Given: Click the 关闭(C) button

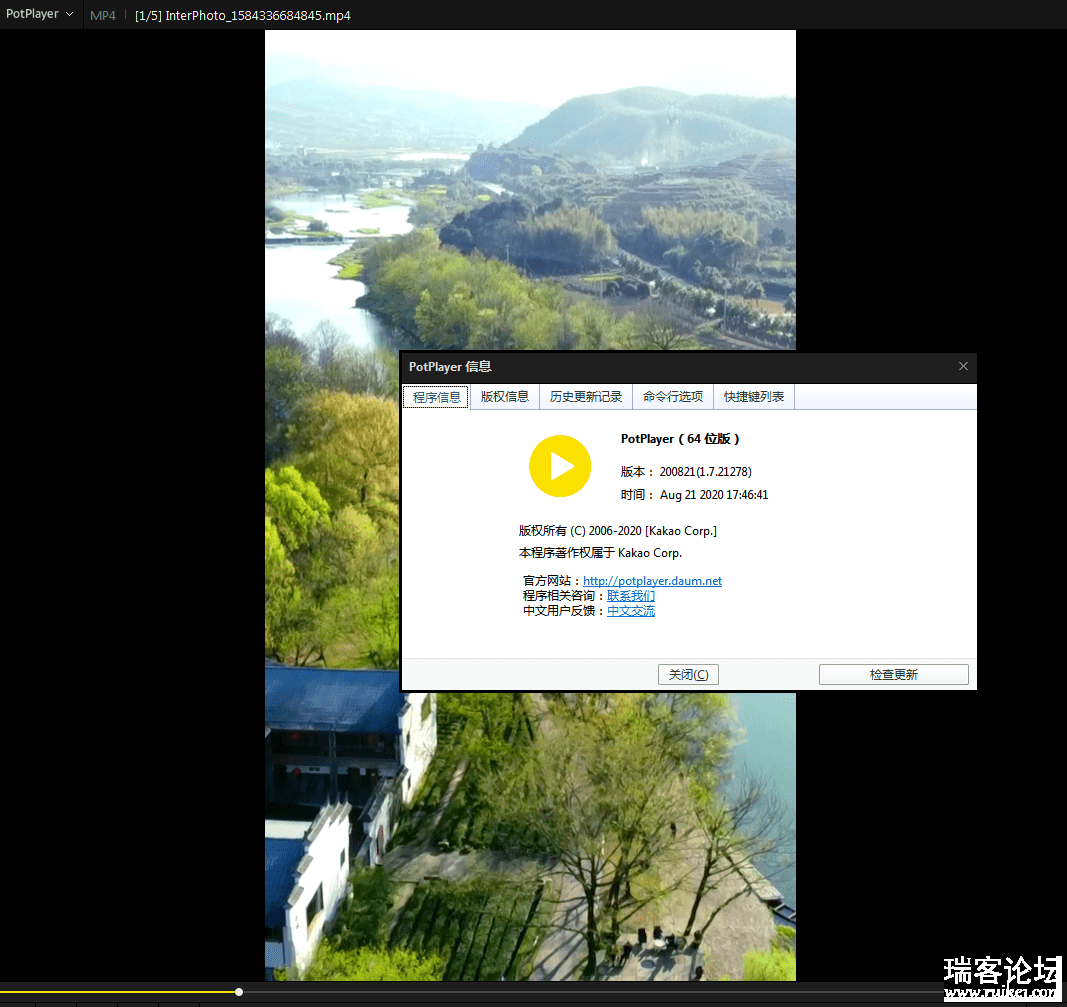Looking at the screenshot, I should [x=688, y=674].
